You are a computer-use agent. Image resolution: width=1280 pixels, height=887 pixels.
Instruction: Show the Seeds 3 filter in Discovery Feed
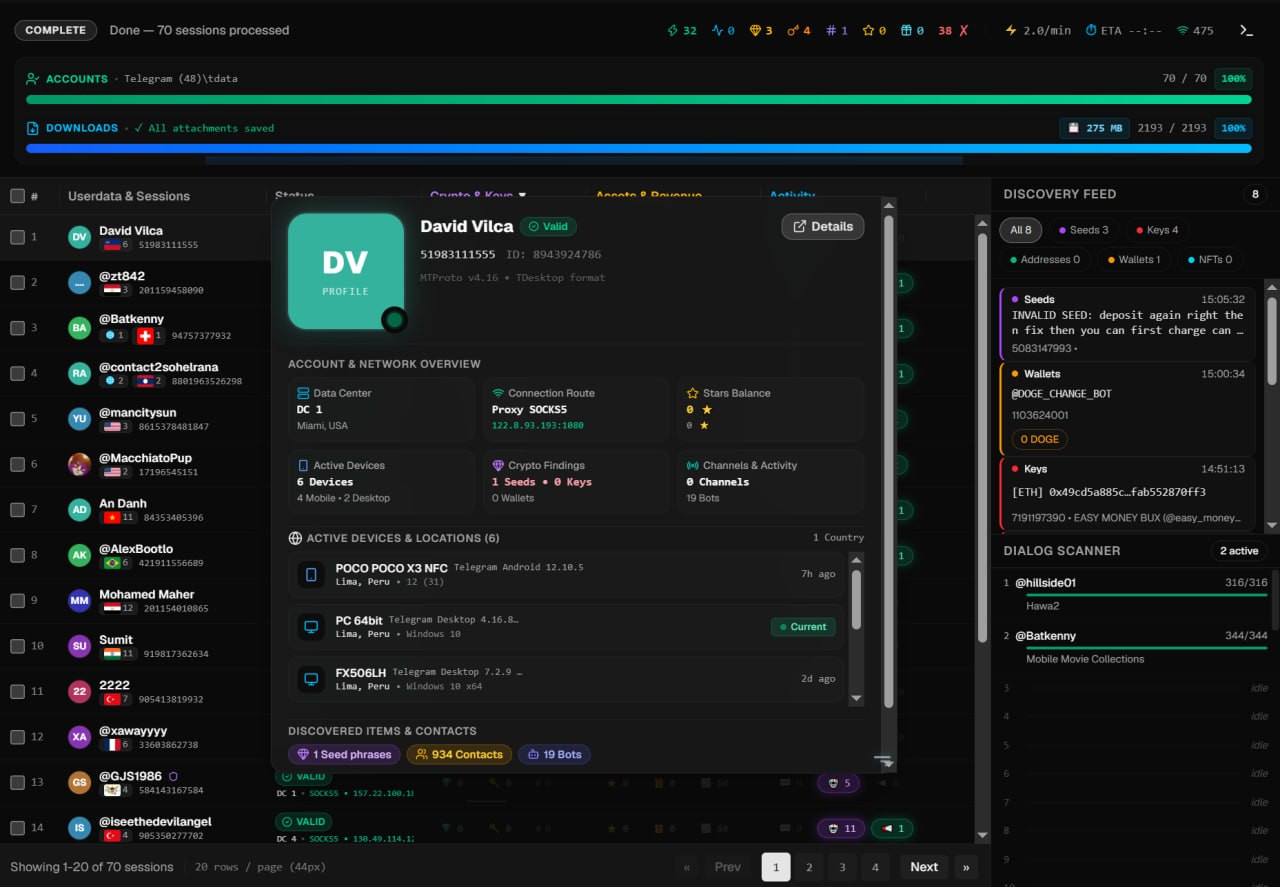tap(1083, 230)
